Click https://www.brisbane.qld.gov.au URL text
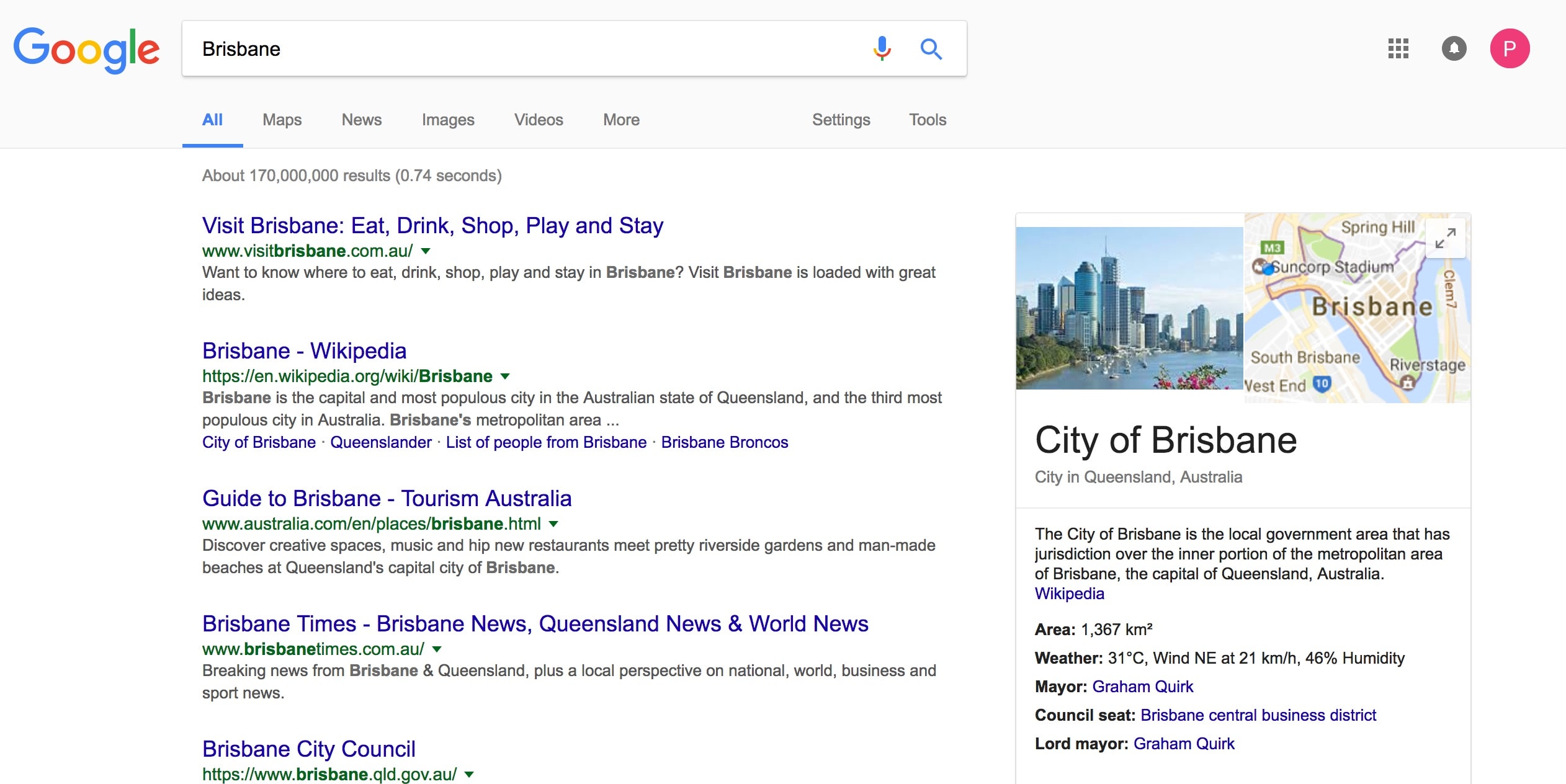The width and height of the screenshot is (1566, 784). tap(329, 775)
